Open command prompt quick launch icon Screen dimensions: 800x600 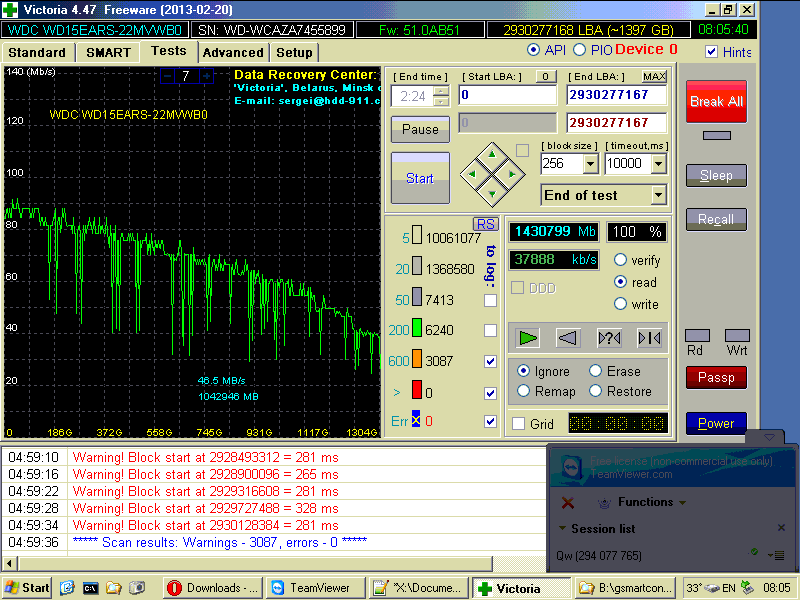[x=90, y=588]
